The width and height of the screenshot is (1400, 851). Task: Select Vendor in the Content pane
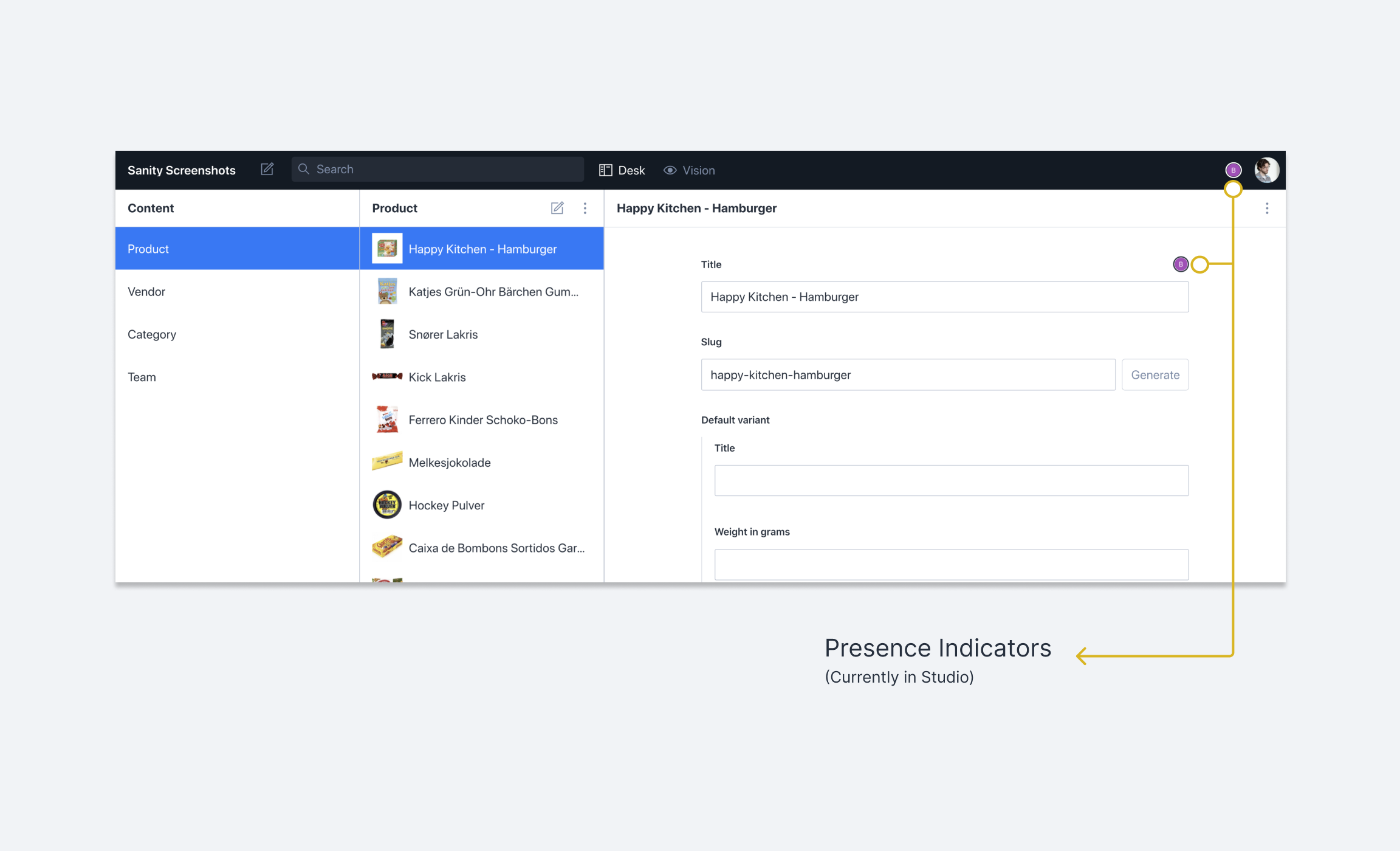tap(146, 291)
